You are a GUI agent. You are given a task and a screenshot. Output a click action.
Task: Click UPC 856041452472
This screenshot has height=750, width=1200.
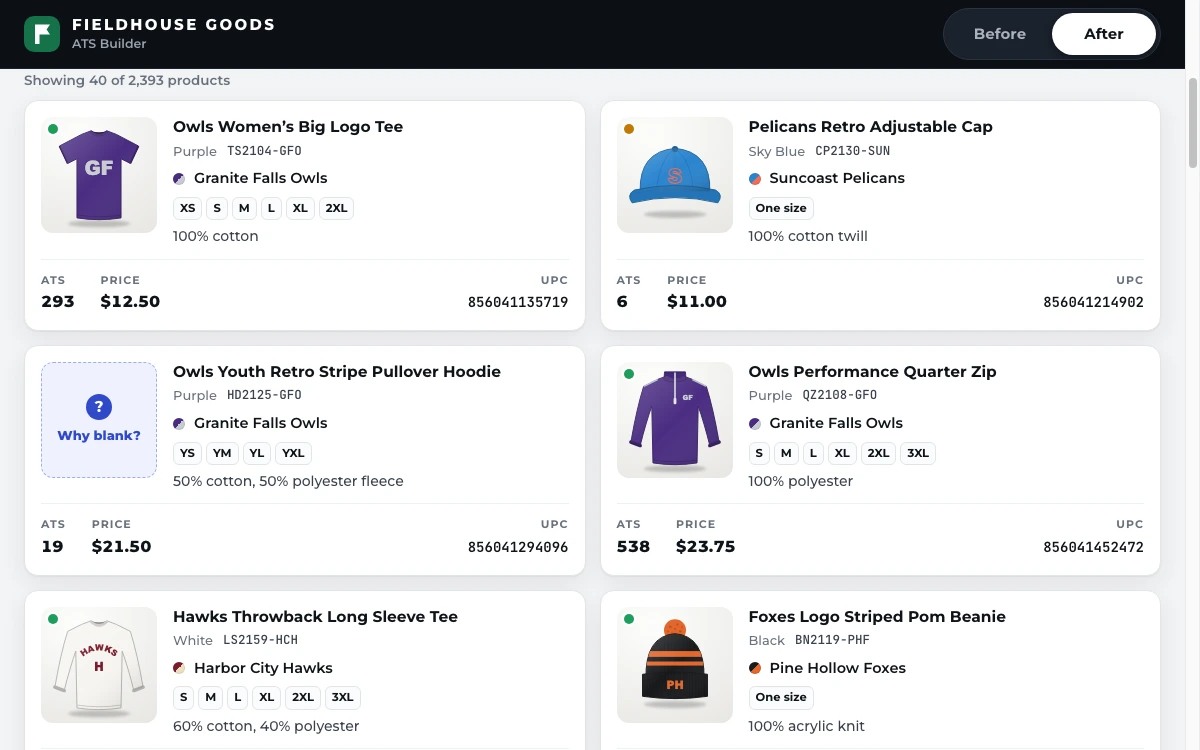point(1093,547)
